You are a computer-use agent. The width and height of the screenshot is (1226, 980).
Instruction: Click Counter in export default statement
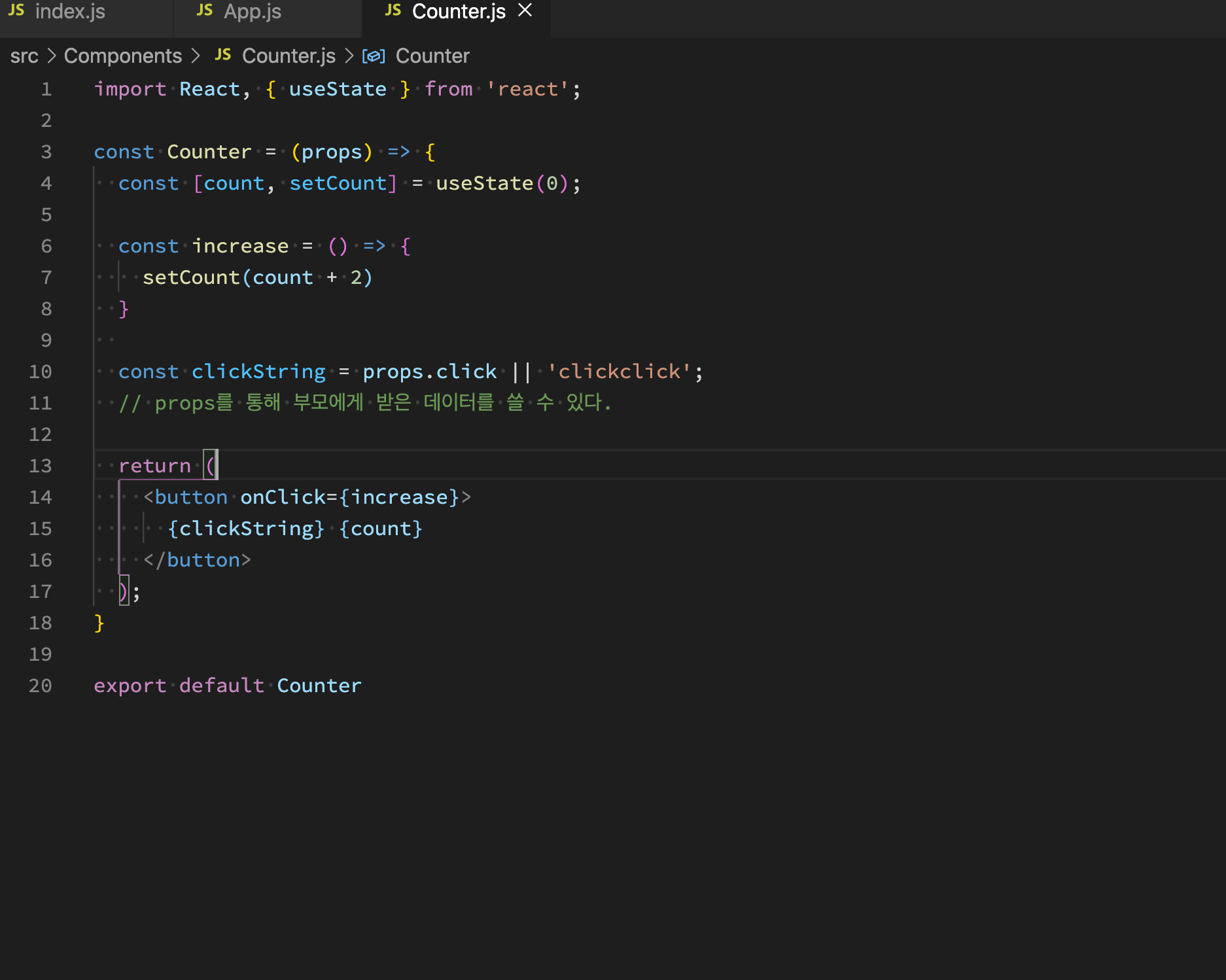click(319, 686)
